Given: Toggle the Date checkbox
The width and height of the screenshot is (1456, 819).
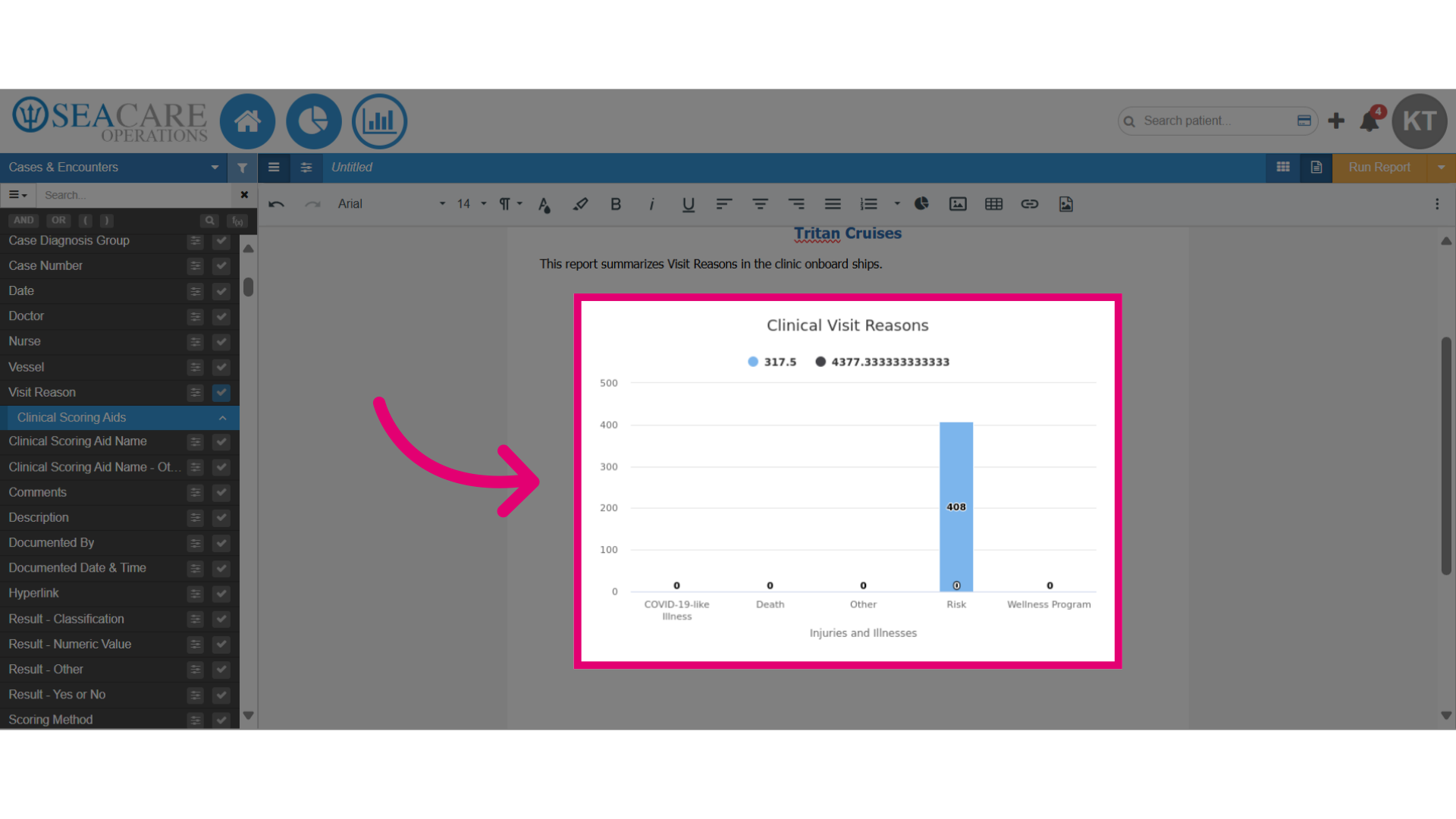Looking at the screenshot, I should (221, 291).
